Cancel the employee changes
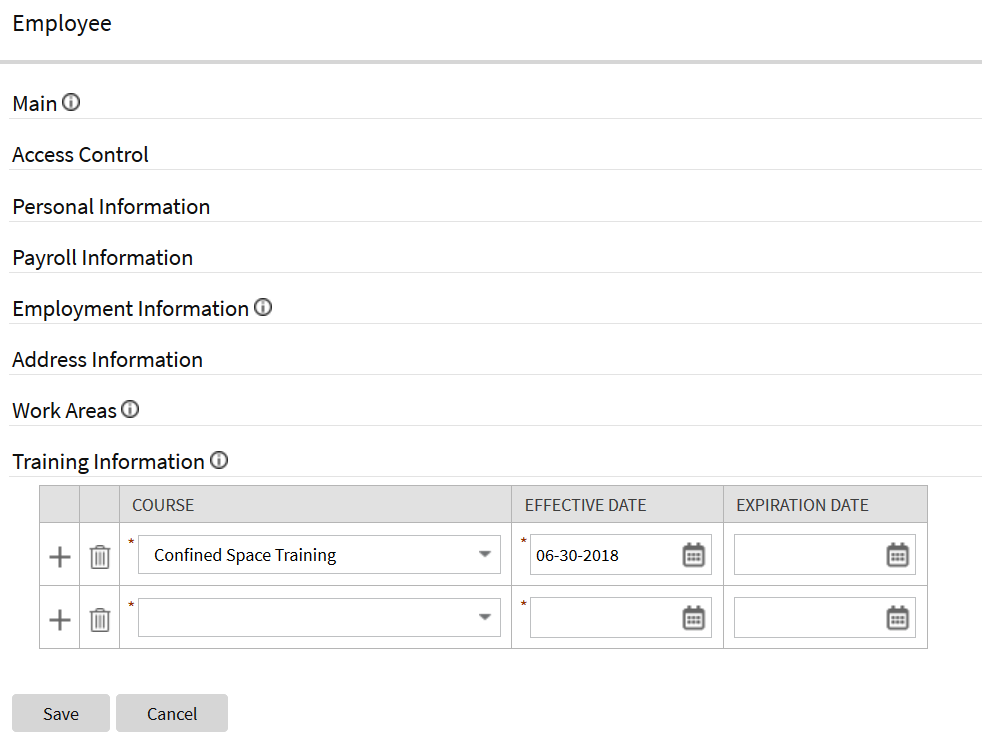Screen dimensions: 982x754 click(x=171, y=713)
